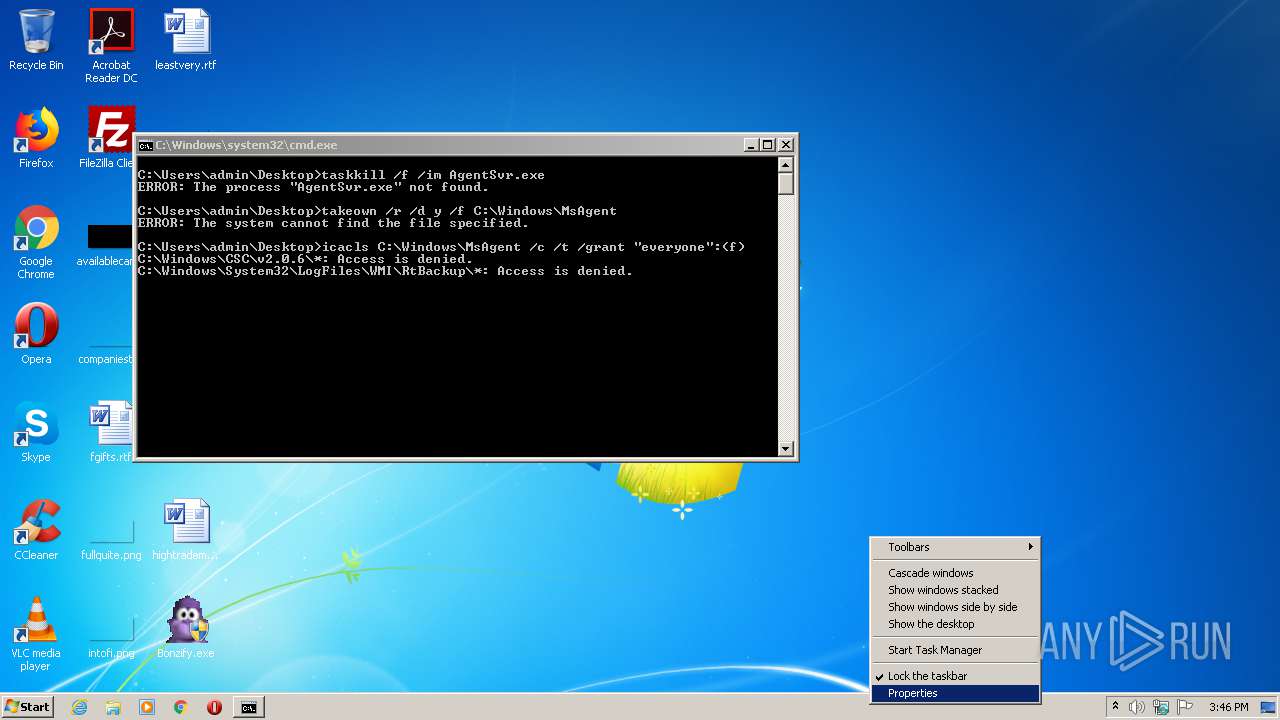Viewport: 1280px width, 720px height.
Task: Maximize the cmd.exe window
Action: pos(767,145)
